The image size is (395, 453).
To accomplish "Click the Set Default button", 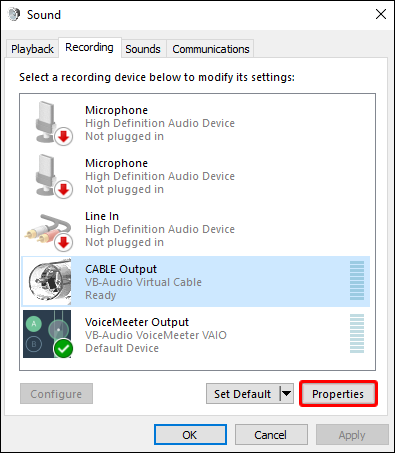I will [243, 394].
